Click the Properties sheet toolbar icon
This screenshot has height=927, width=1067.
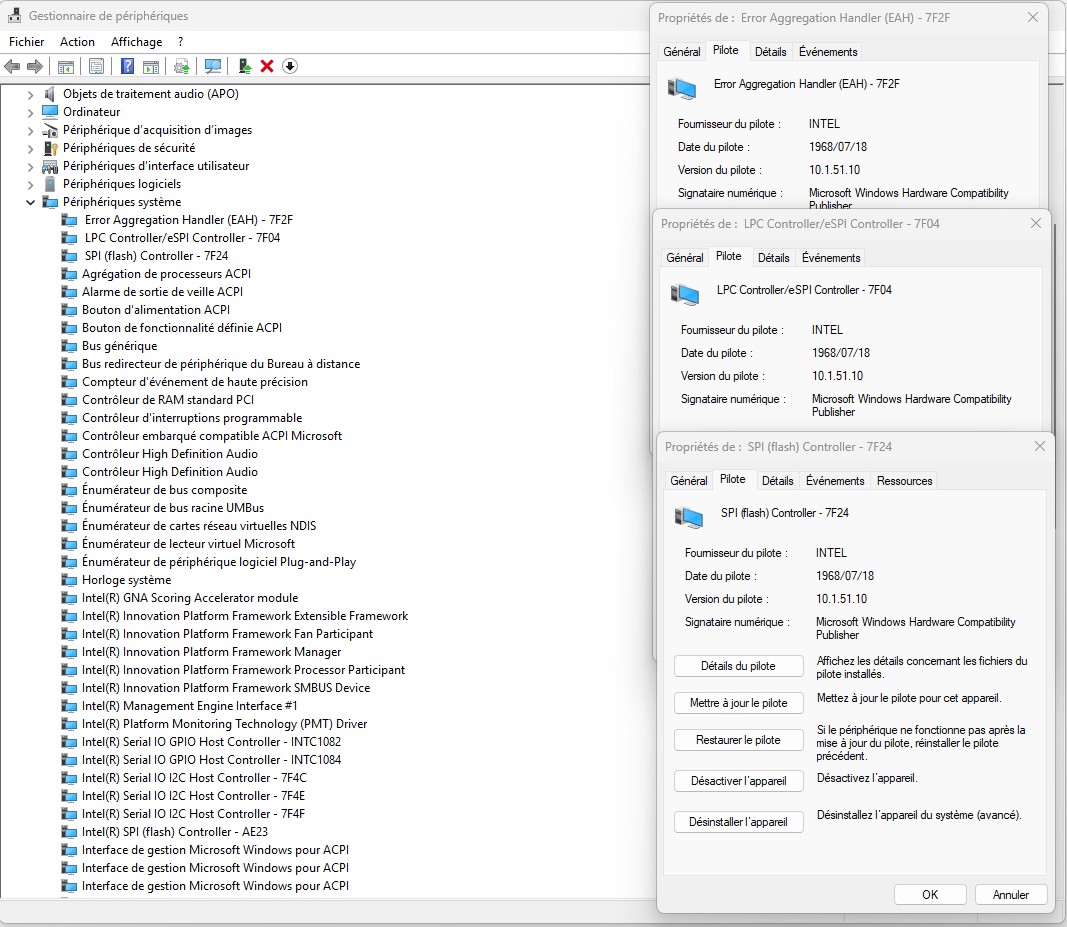(96, 66)
